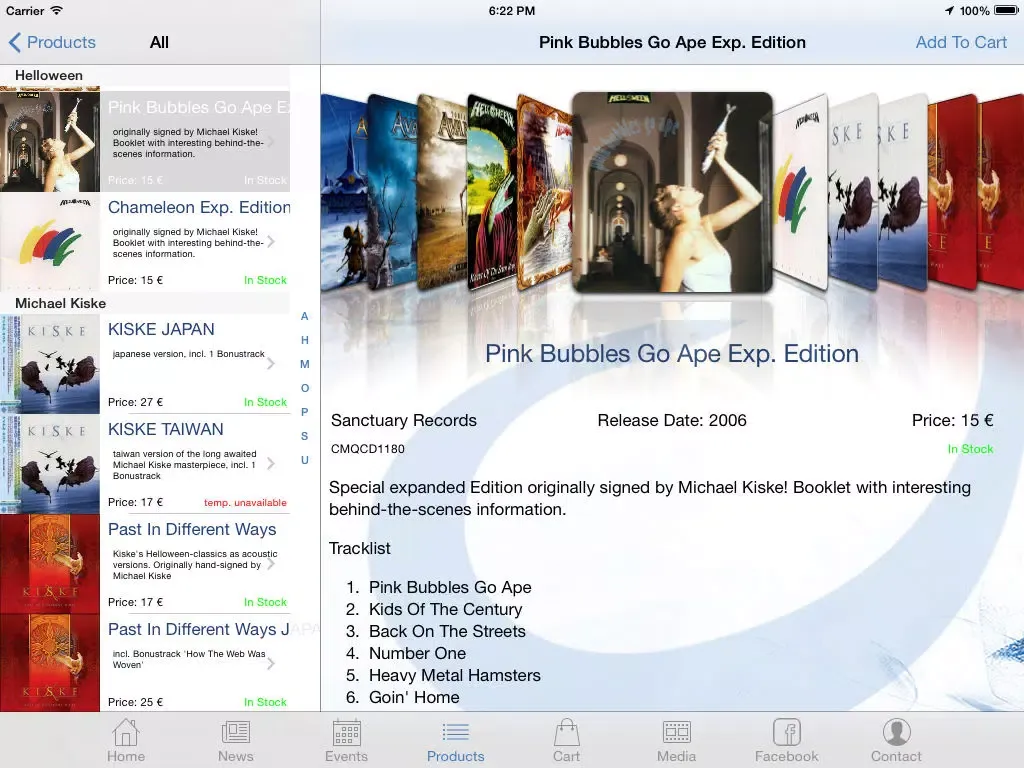Open chevron for Pink Bubbles Go Ape row
The height and width of the screenshot is (768, 1024).
click(x=271, y=142)
